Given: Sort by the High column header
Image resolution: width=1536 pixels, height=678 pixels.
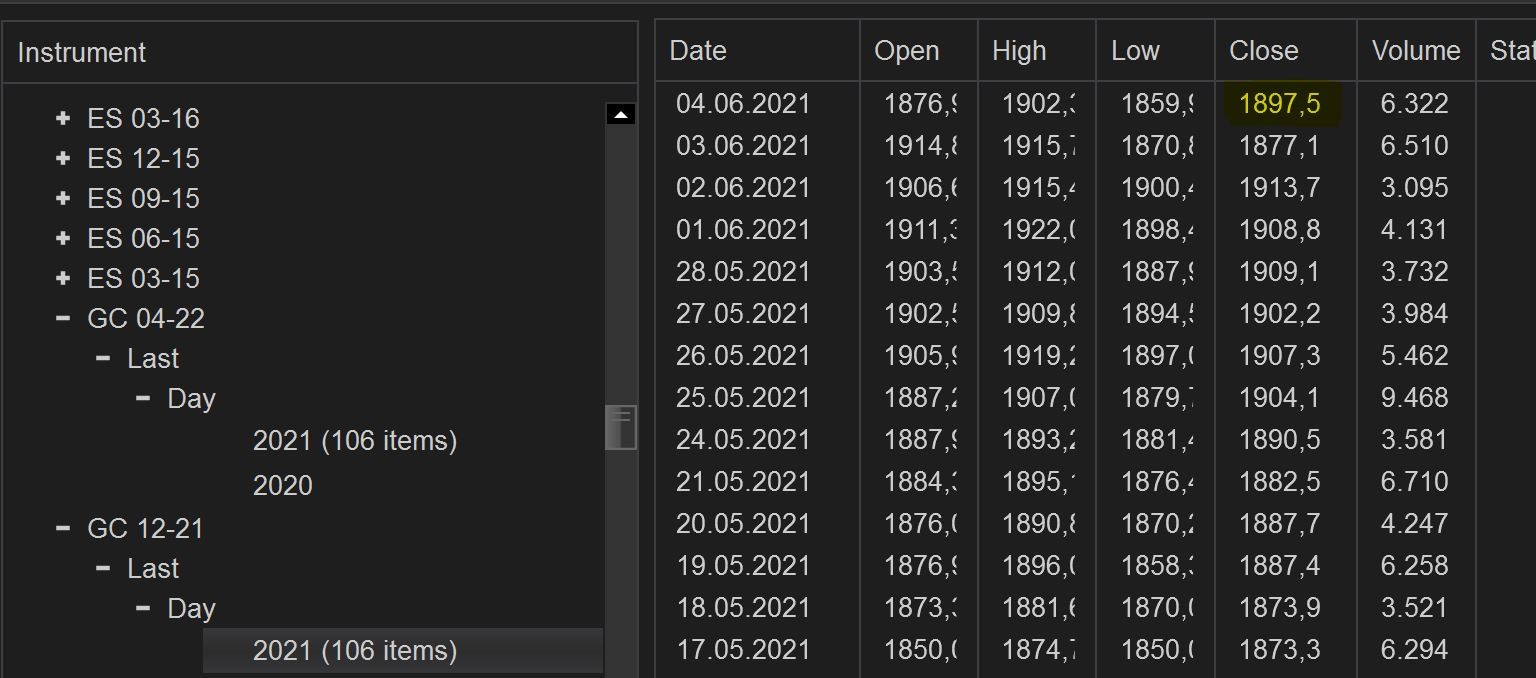Looking at the screenshot, I should coord(1037,51).
